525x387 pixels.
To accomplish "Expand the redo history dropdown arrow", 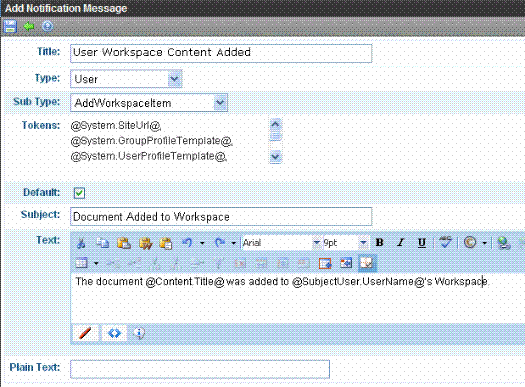I will pos(234,243).
